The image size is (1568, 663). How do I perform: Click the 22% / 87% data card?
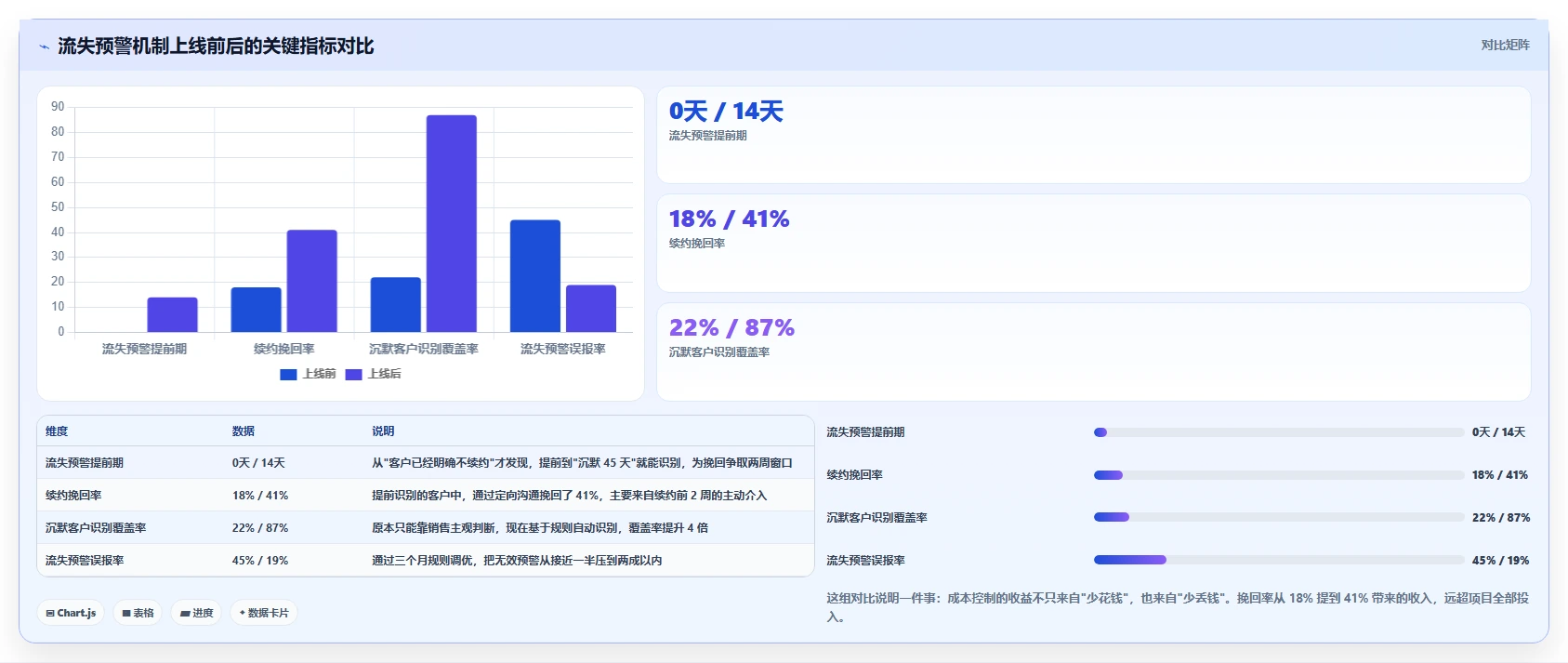tap(1093, 352)
